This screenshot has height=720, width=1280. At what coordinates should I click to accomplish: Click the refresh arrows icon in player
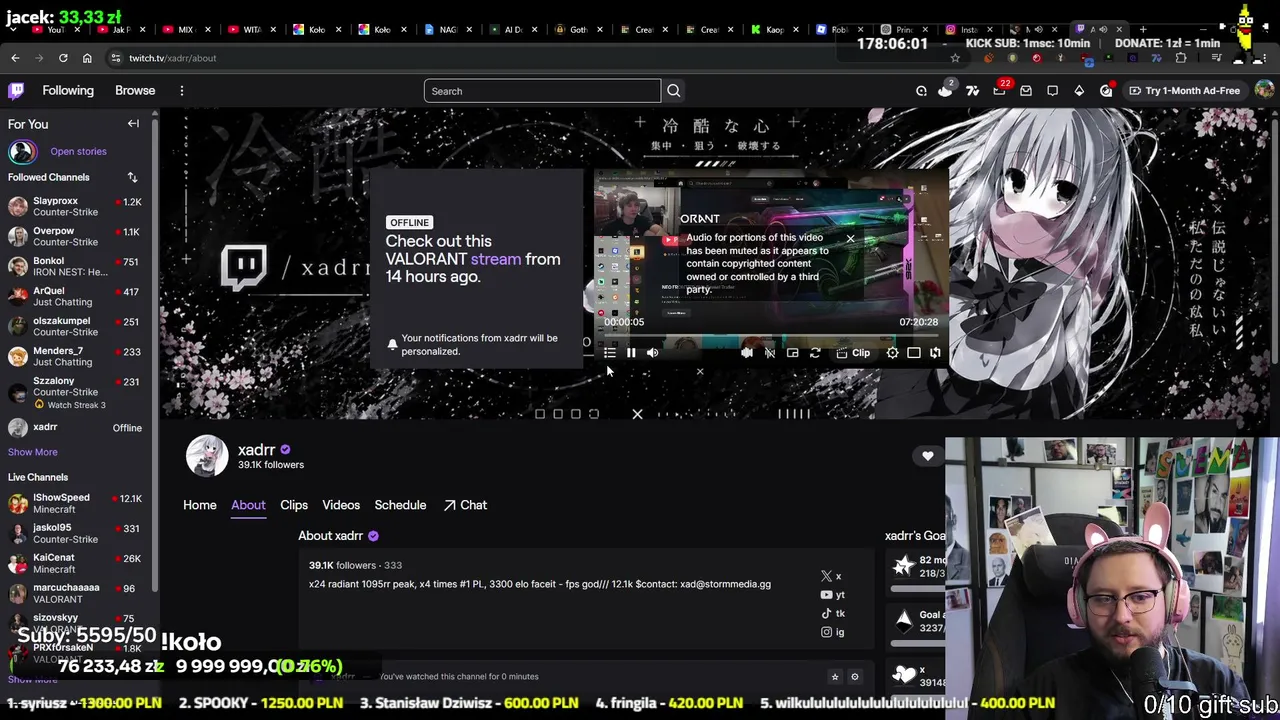click(x=815, y=353)
